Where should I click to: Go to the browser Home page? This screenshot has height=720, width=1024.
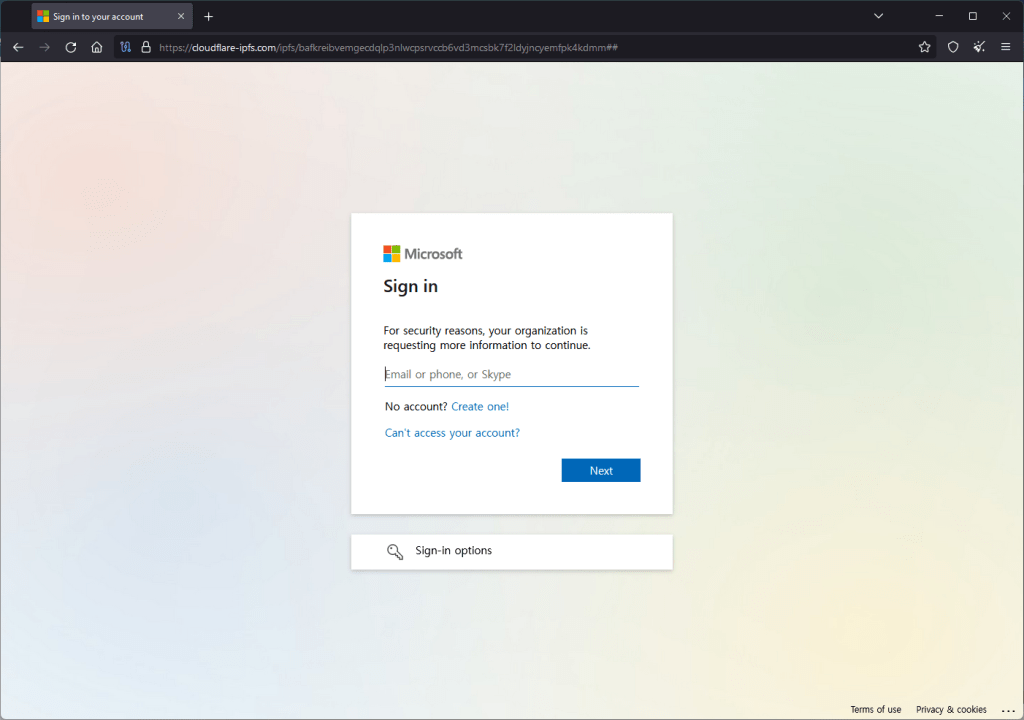[97, 47]
